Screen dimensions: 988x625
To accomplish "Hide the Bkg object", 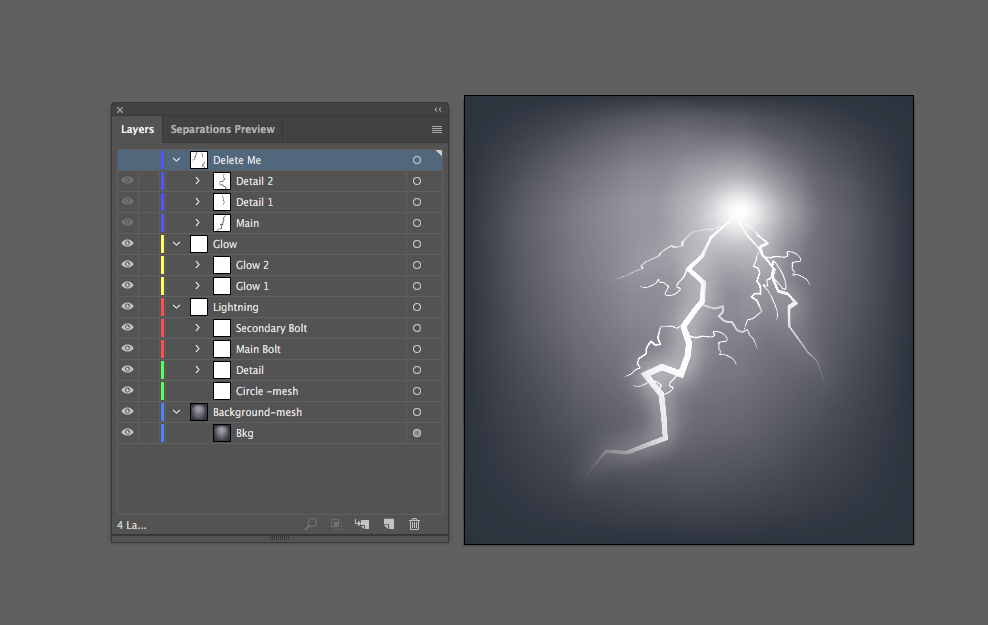I will 127,432.
